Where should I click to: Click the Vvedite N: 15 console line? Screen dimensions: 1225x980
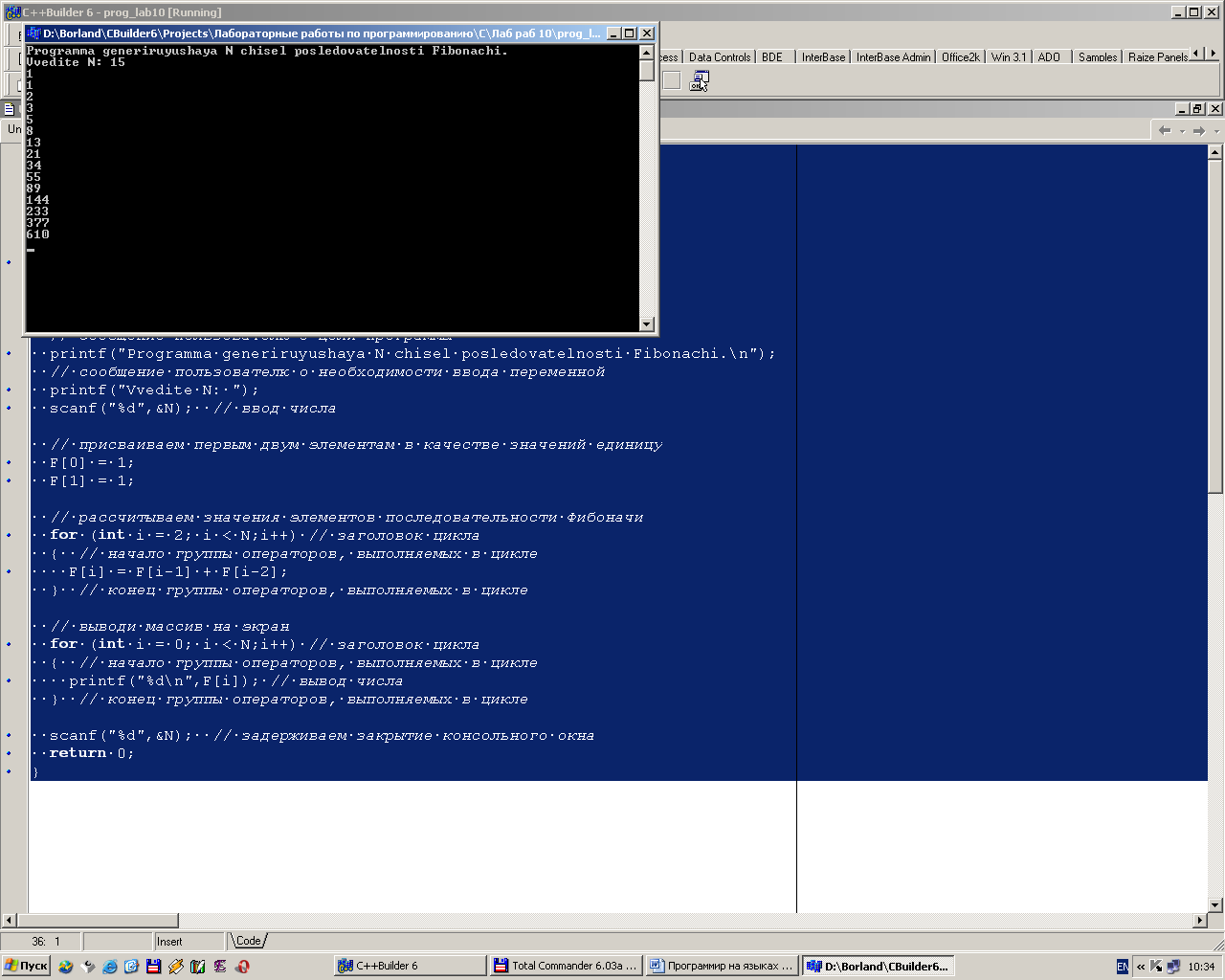click(76, 62)
